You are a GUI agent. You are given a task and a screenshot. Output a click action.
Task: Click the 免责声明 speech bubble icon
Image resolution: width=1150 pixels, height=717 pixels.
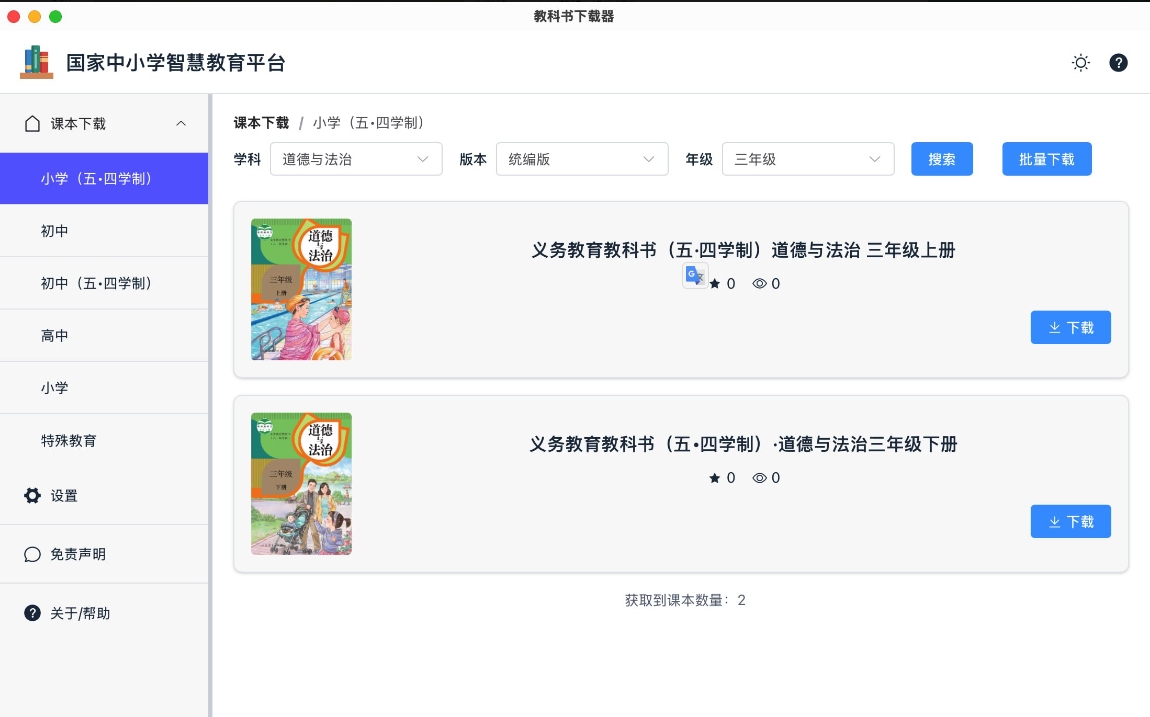click(32, 554)
